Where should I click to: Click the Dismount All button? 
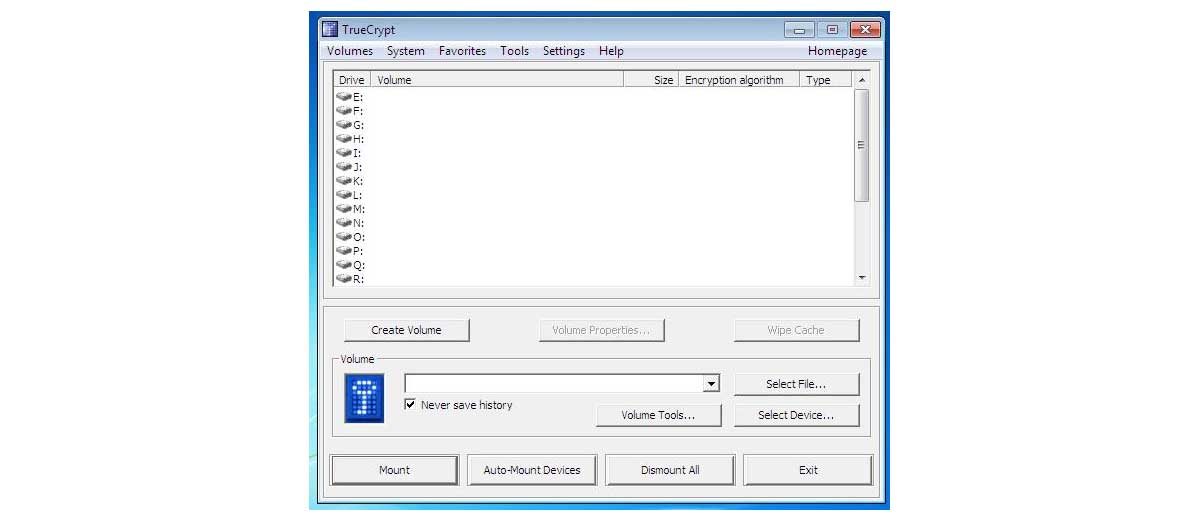tap(670, 470)
